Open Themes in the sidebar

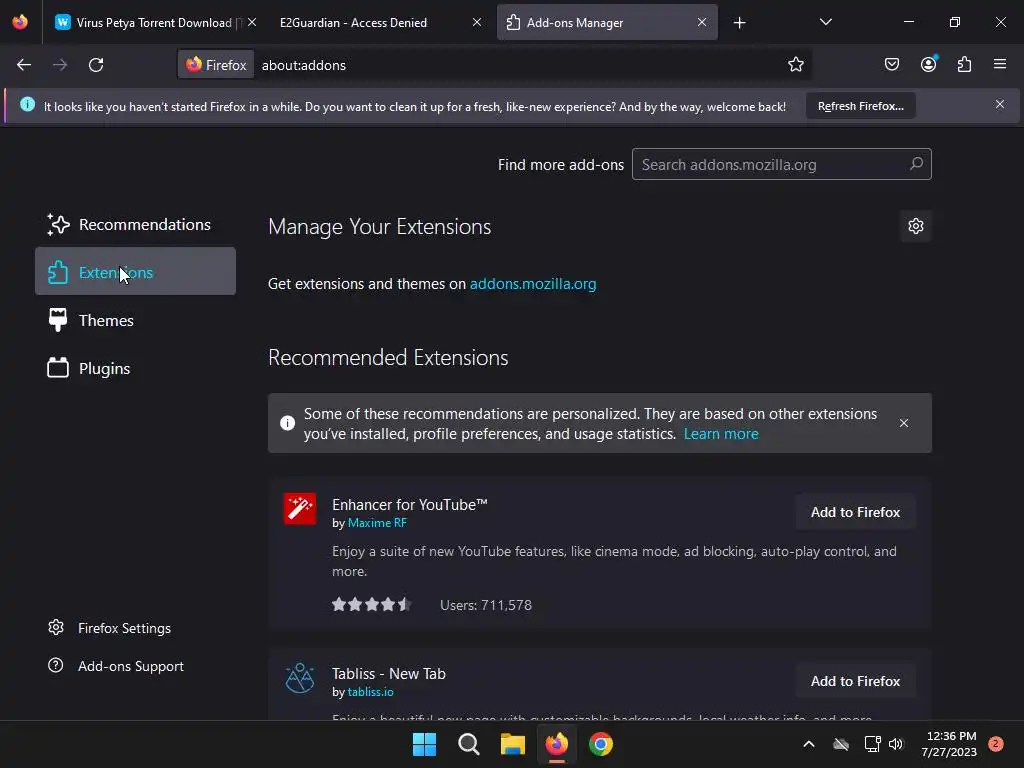click(135, 320)
